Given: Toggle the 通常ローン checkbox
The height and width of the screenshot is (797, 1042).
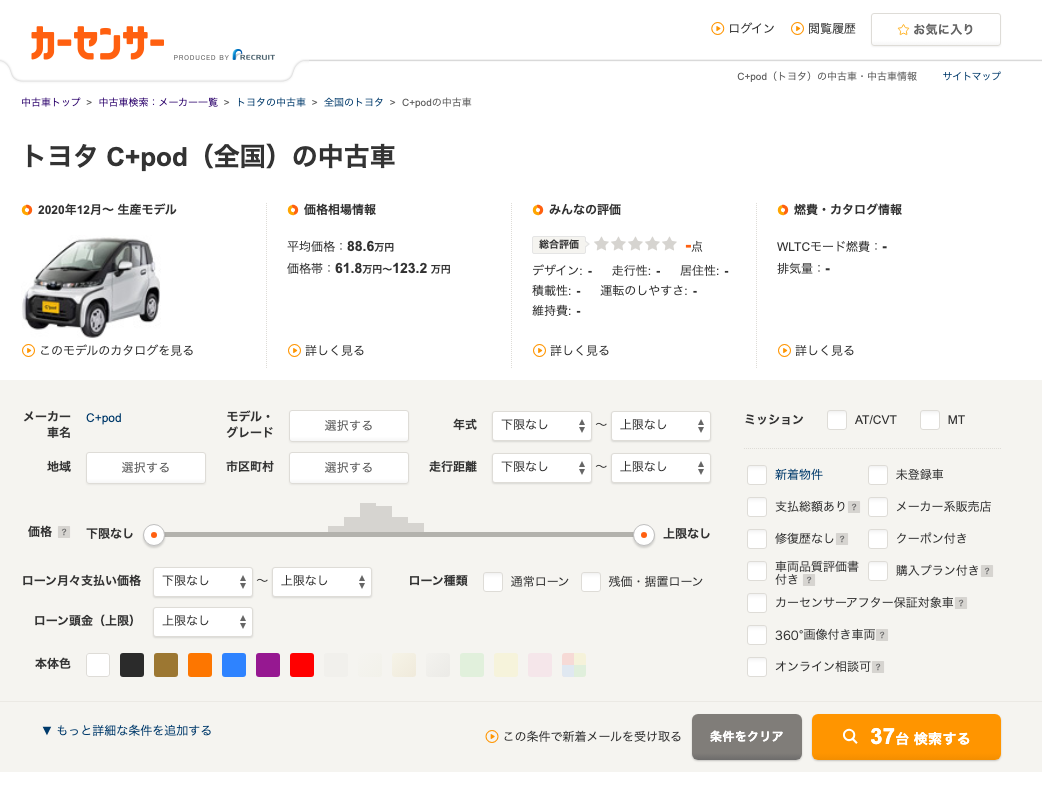Looking at the screenshot, I should 493,581.
